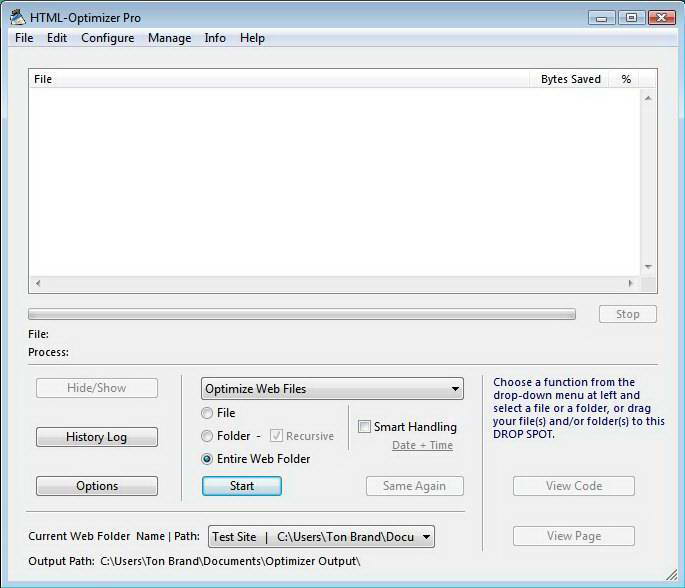Image resolution: width=685 pixels, height=588 pixels.
Task: Open the Test Site web folder dropdown
Action: (x=321, y=536)
